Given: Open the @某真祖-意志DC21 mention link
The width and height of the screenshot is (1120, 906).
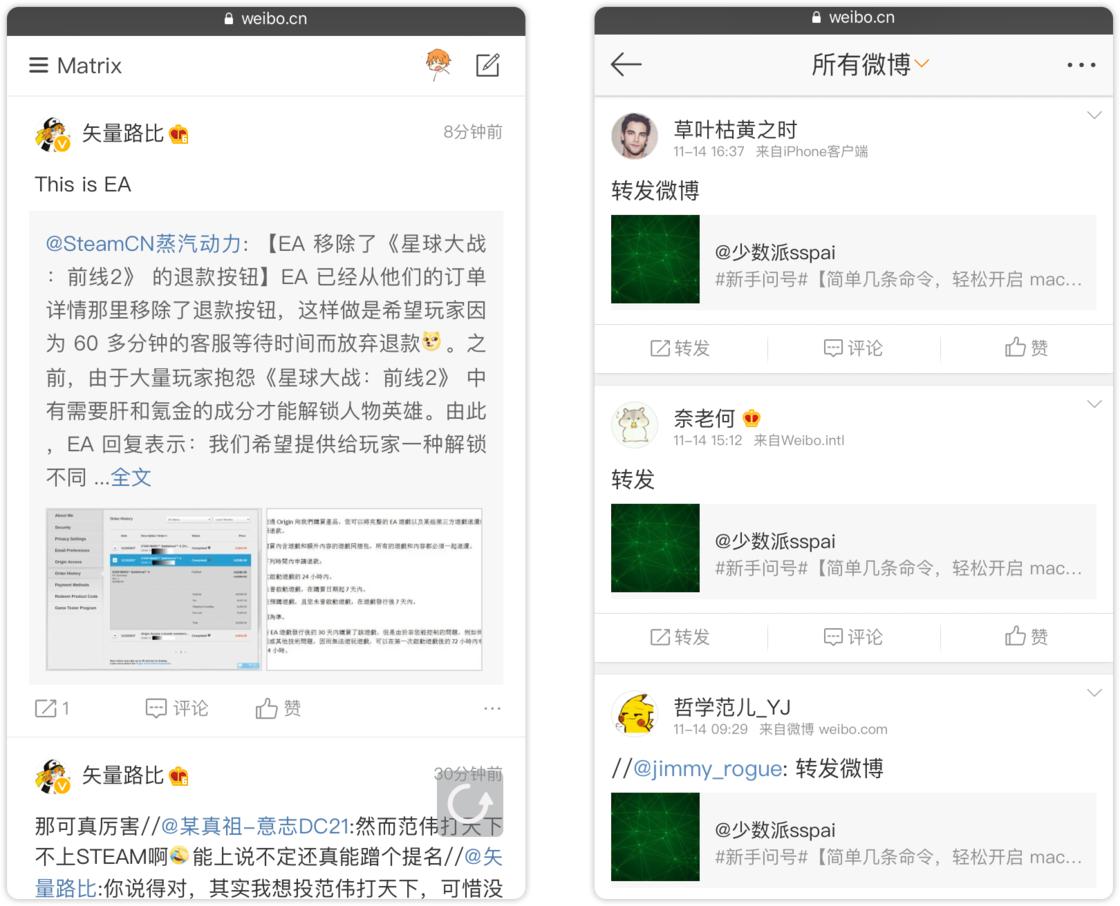Looking at the screenshot, I should (x=255, y=827).
